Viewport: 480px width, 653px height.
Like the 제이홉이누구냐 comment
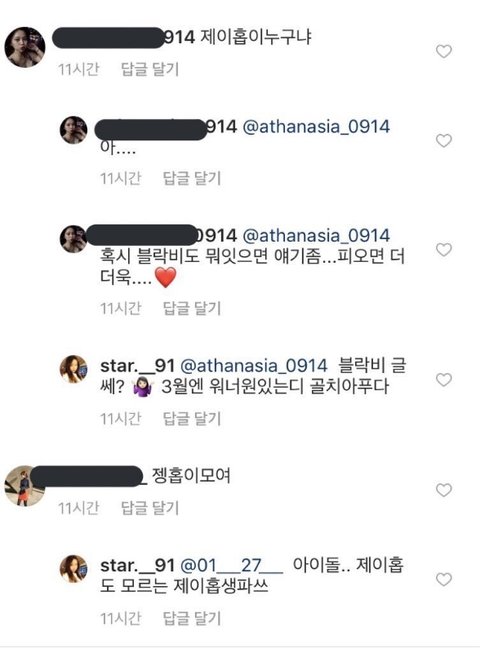[x=444, y=52]
